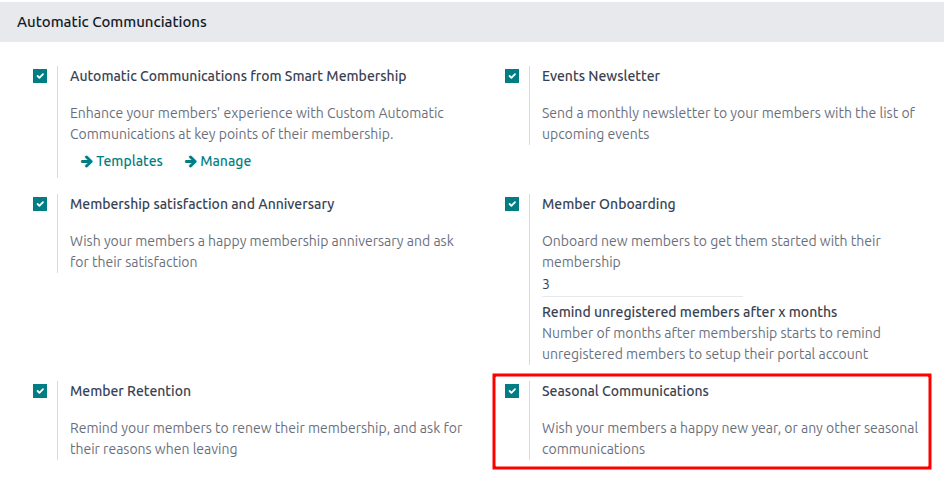
Task: Click the Automatic Communciations section header
Action: 112,21
